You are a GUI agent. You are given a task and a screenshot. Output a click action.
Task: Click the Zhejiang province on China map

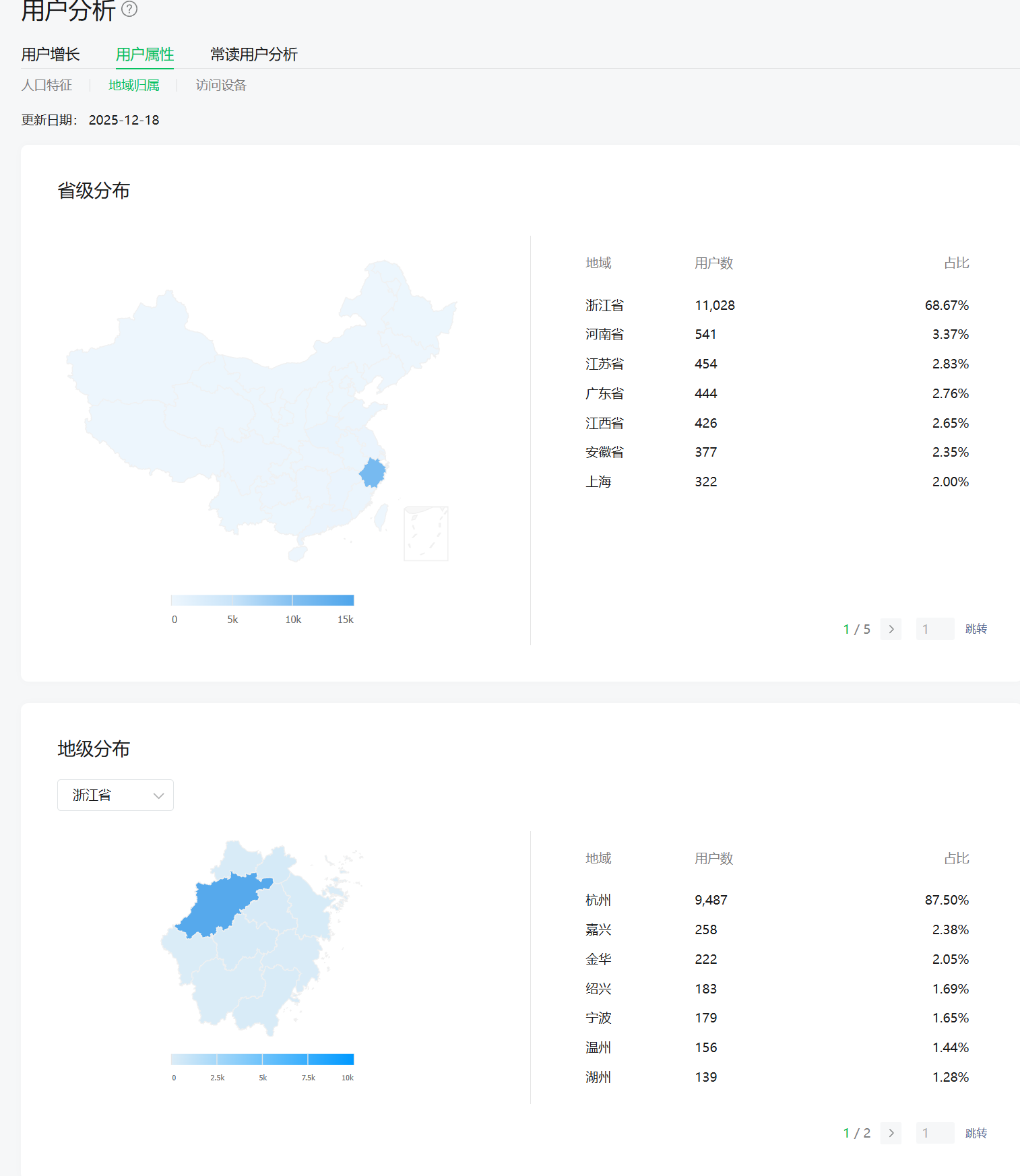(372, 473)
